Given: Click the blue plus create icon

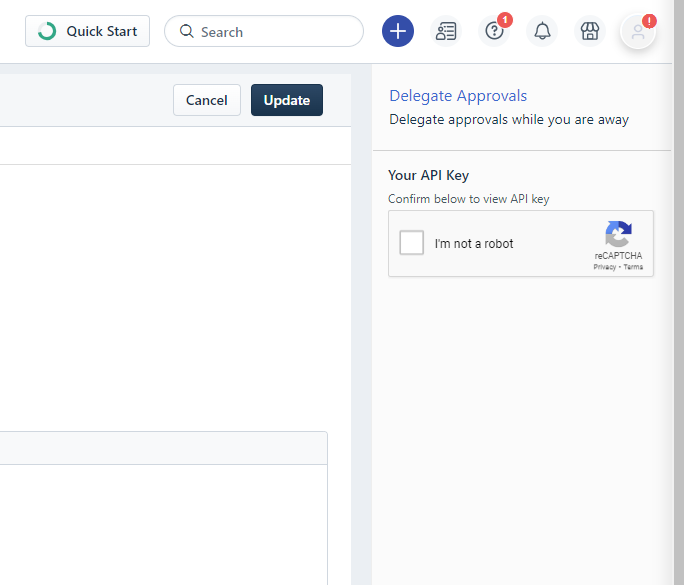Looking at the screenshot, I should click(x=398, y=31).
